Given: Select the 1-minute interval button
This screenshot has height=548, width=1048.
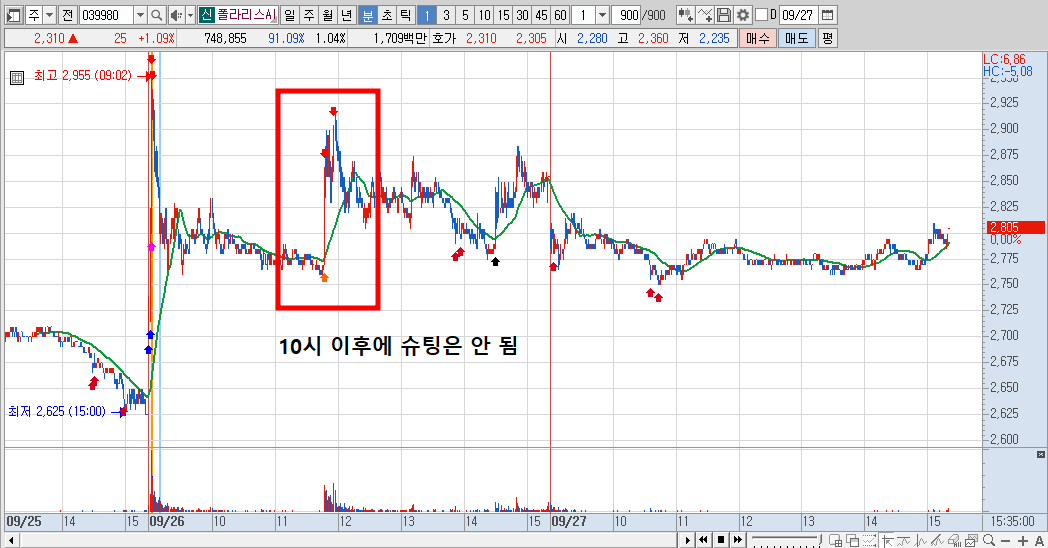Looking at the screenshot, I should (x=427, y=15).
